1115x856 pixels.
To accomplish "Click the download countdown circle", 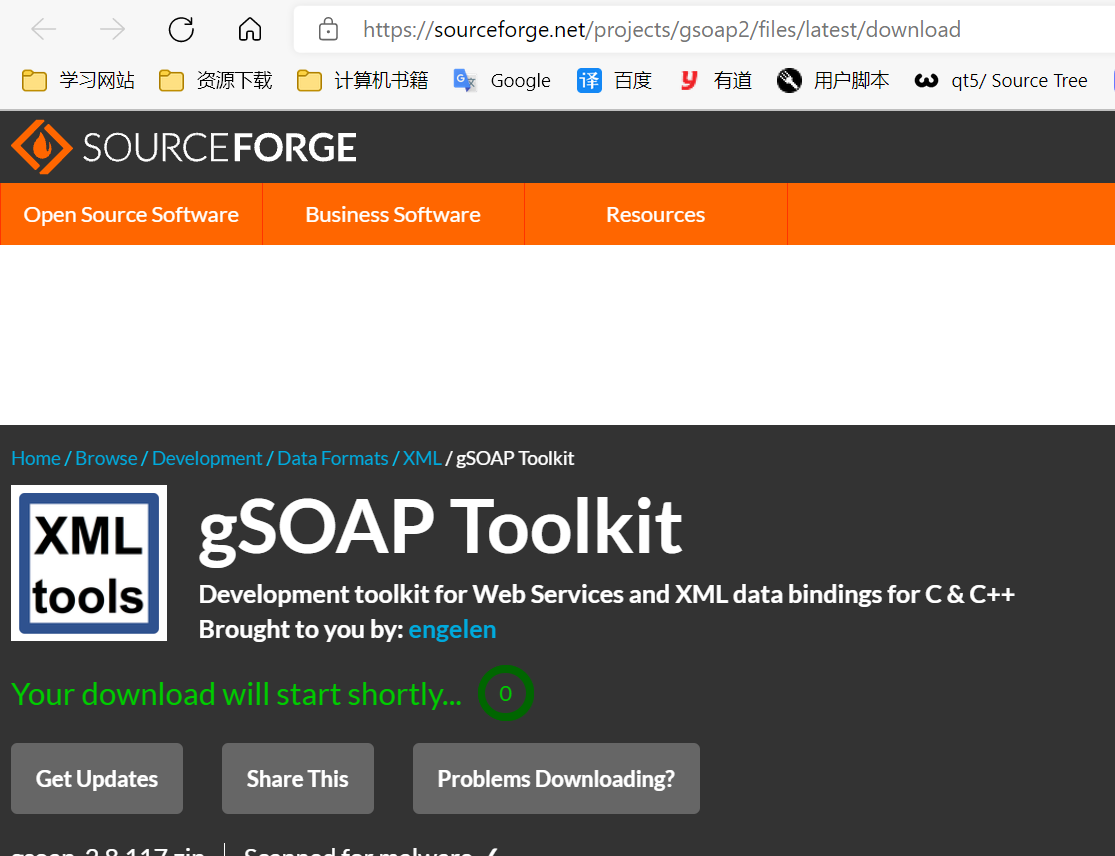I will 506,693.
